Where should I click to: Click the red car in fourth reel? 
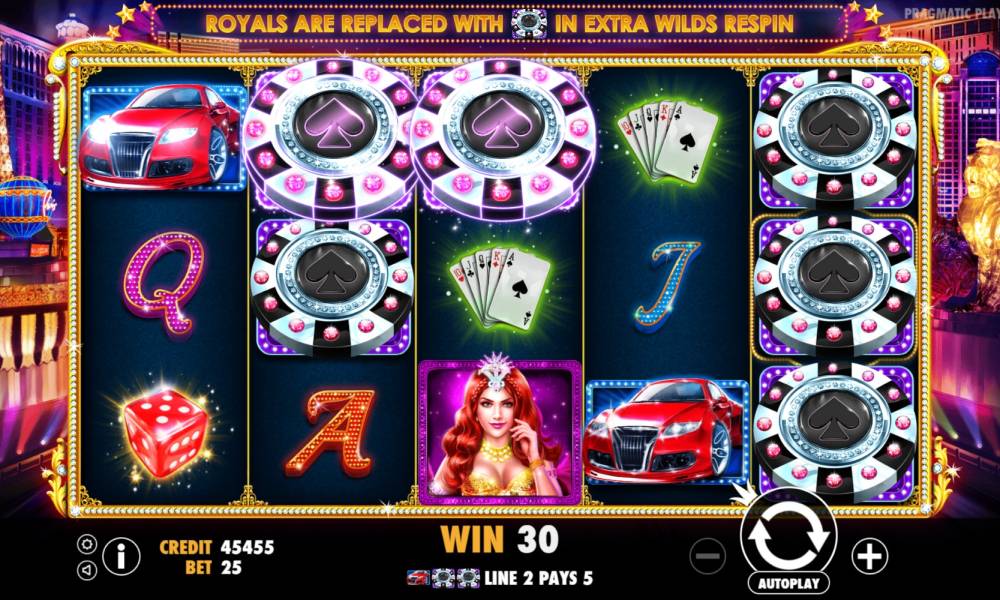coord(666,432)
